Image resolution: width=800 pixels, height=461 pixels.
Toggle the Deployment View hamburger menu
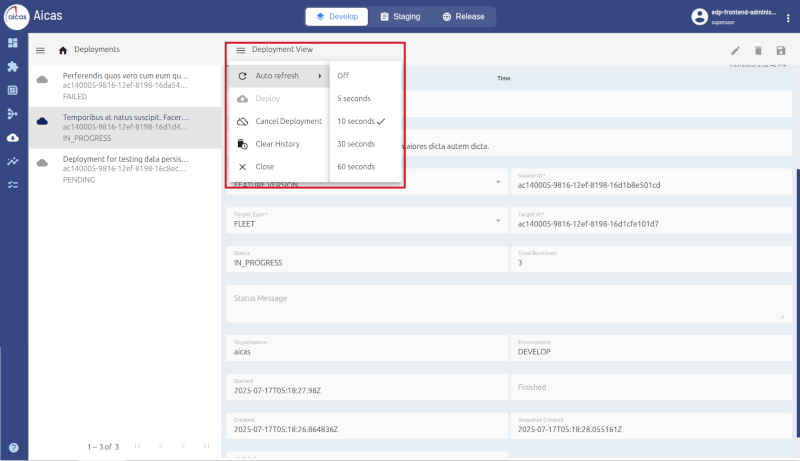pyautogui.click(x=240, y=50)
